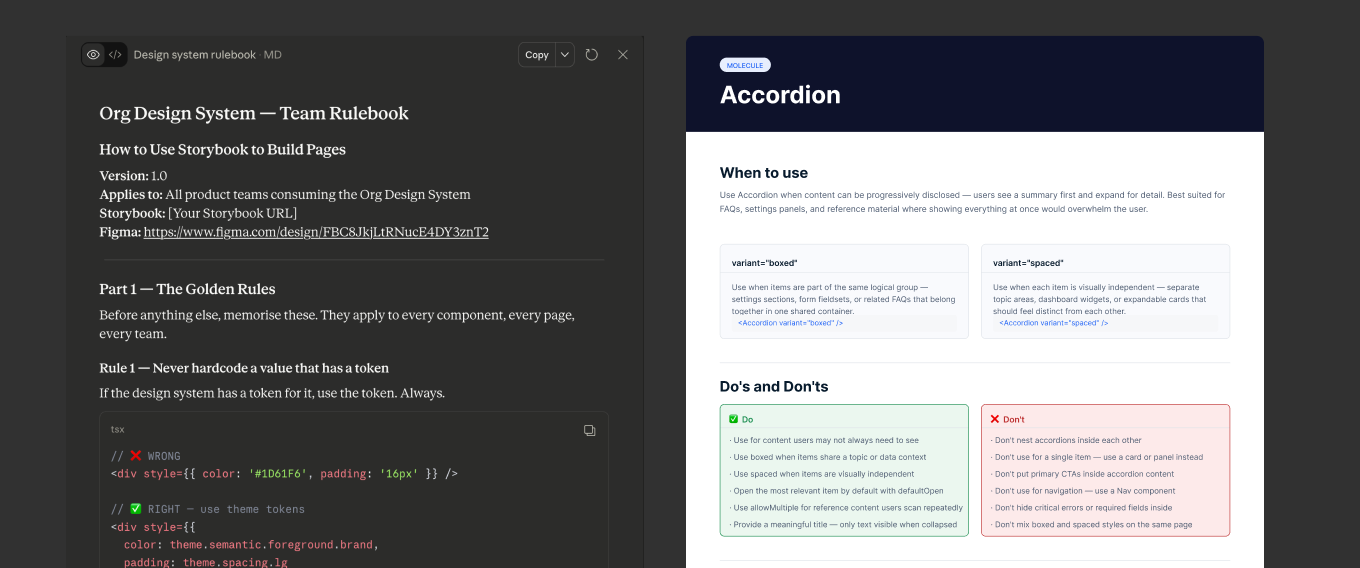Open the Copy options dropdown arrow
Image resolution: width=1360 pixels, height=568 pixels.
(565, 55)
